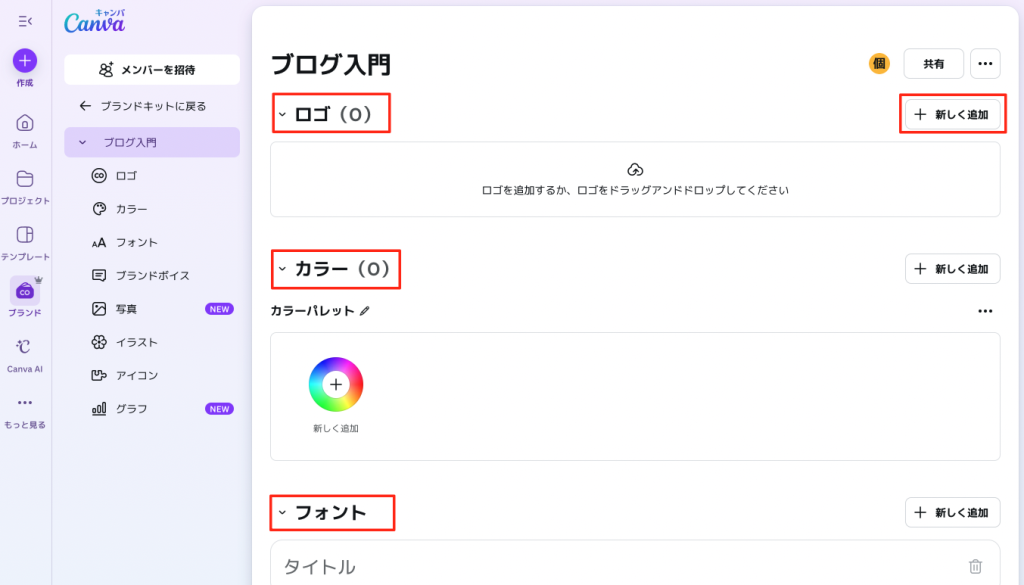
Task: Open Templates in the left rail
Action: pos(25,235)
